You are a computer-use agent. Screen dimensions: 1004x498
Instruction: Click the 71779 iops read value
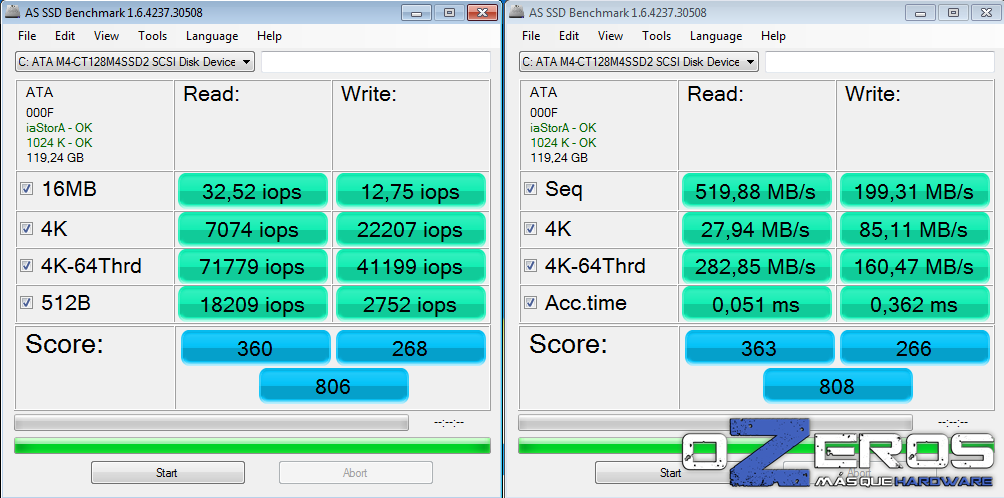253,266
